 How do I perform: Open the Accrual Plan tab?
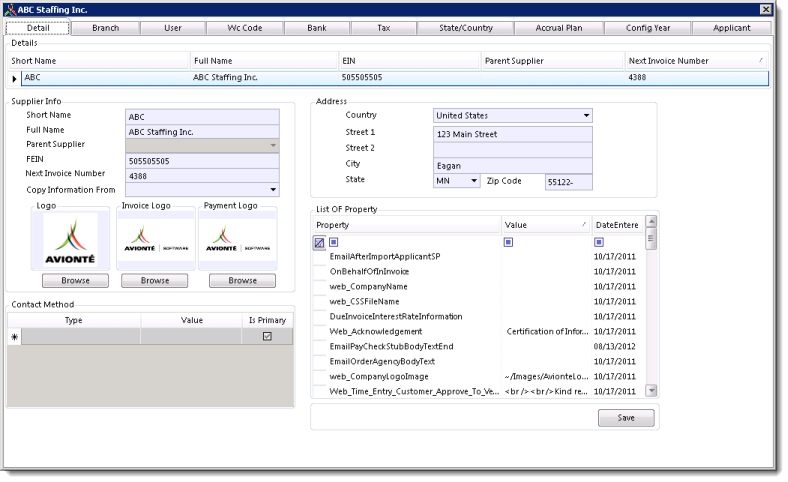tap(559, 28)
